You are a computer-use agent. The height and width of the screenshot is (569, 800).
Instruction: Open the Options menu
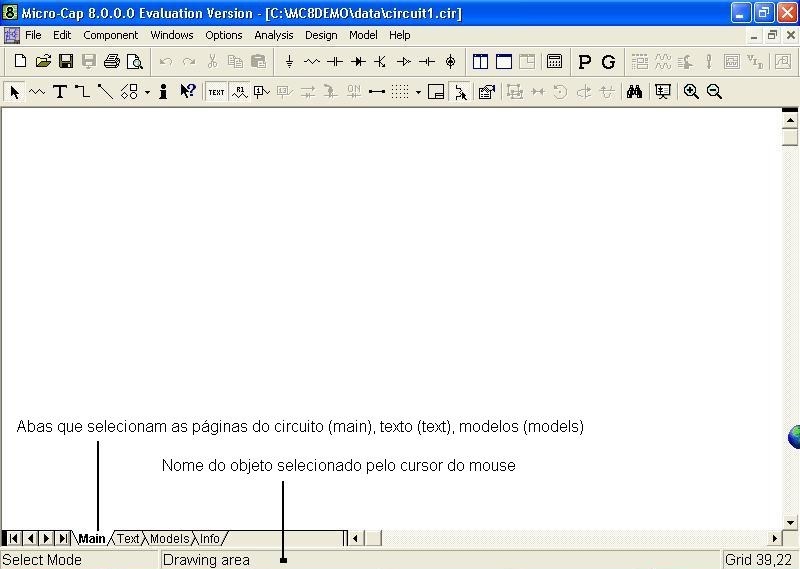(223, 35)
